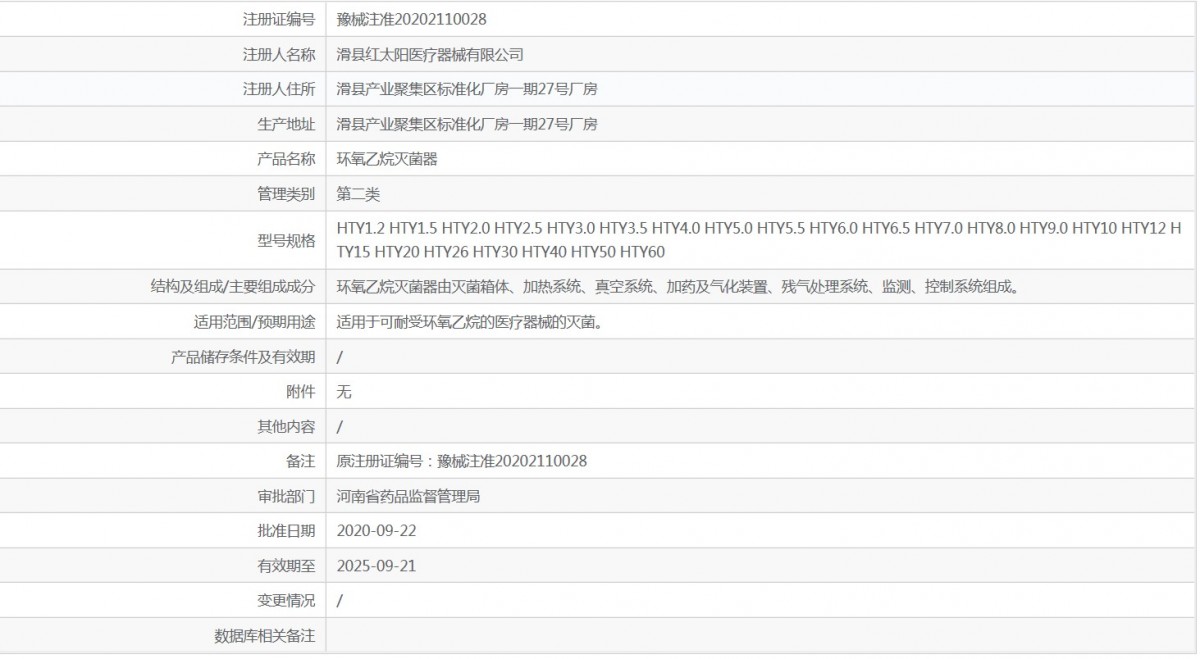
Task: Click the 附件 label
Action: coord(301,392)
